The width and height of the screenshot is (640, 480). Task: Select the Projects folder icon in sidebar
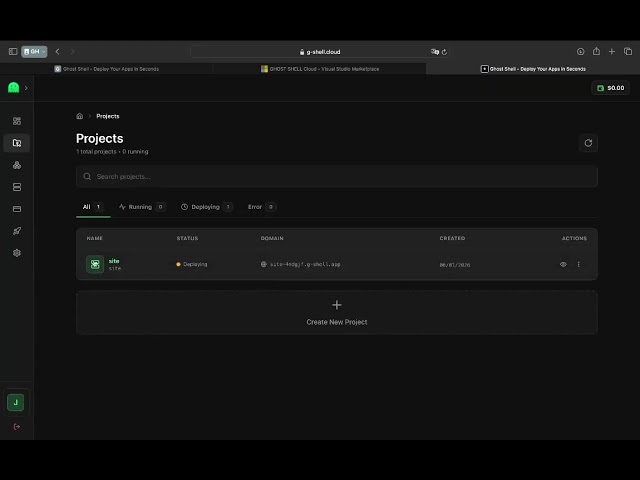[x=17, y=143]
